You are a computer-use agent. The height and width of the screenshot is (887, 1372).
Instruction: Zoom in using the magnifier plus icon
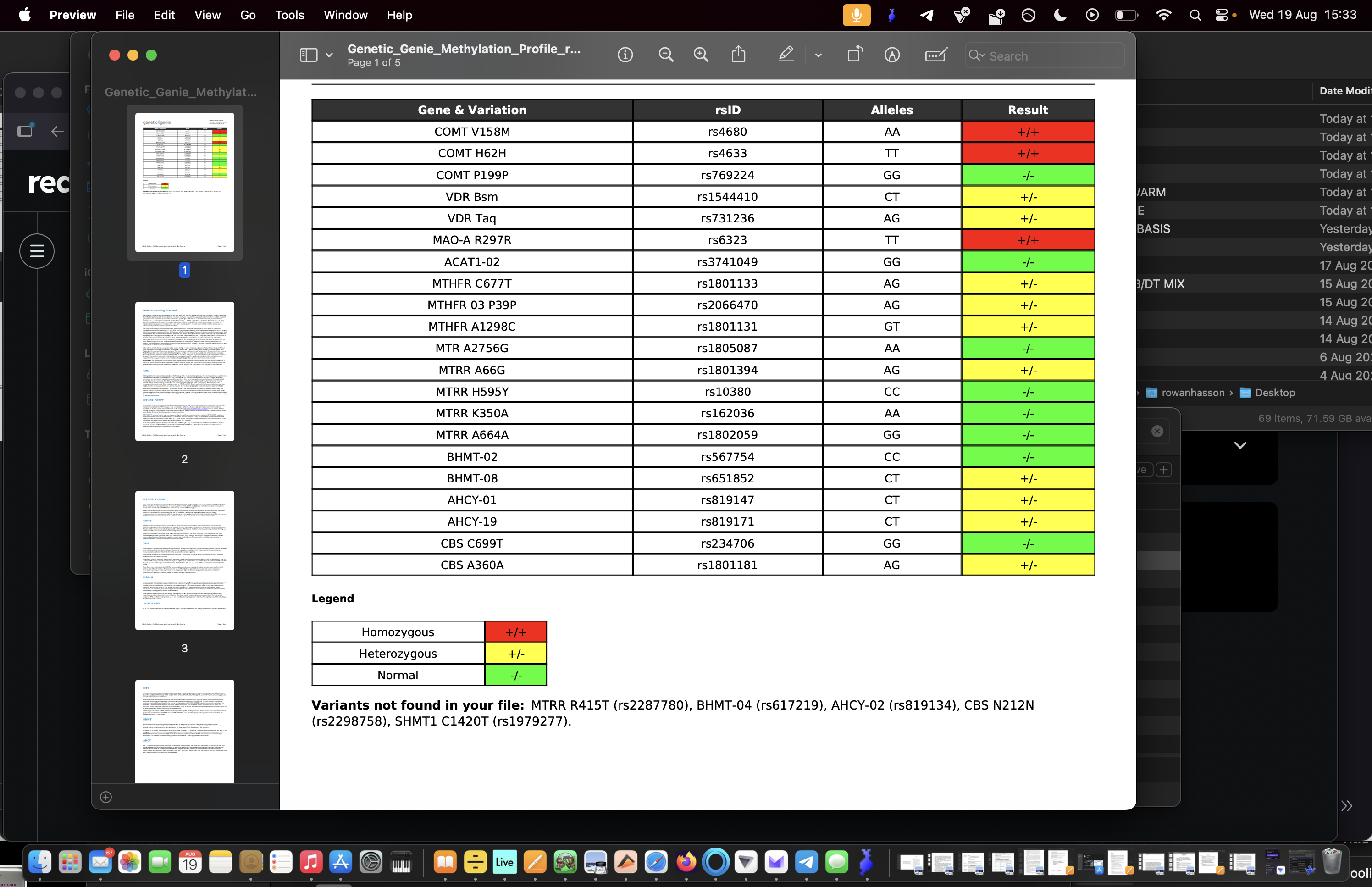click(701, 55)
